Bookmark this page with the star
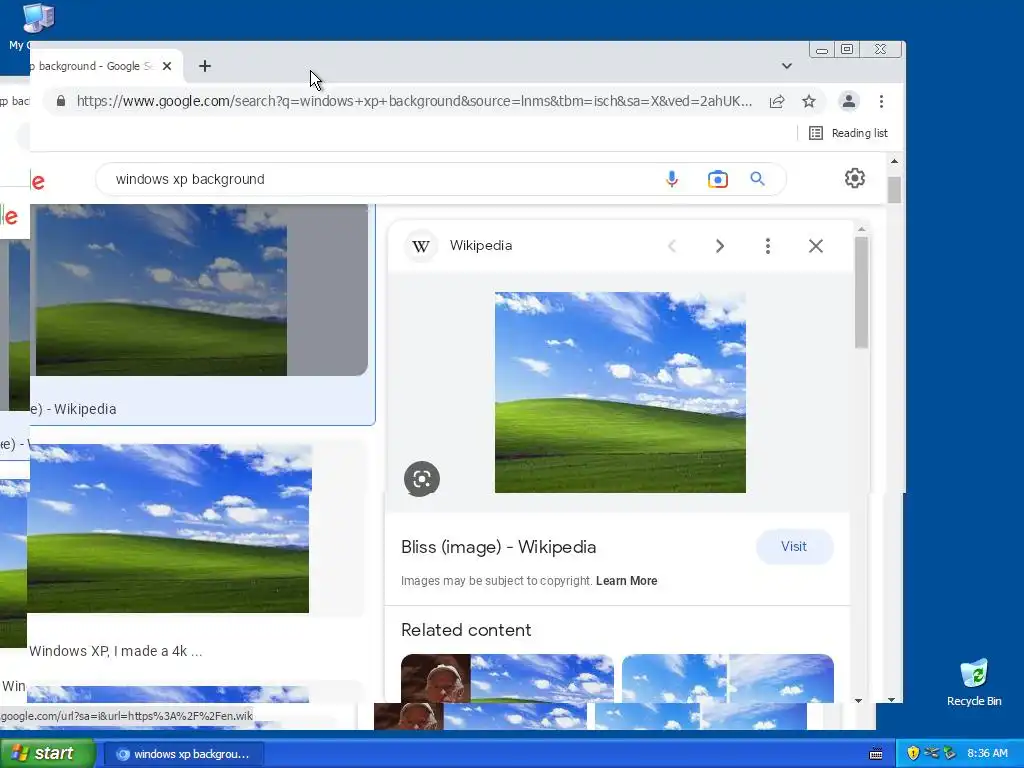Image resolution: width=1024 pixels, height=768 pixels. click(808, 101)
